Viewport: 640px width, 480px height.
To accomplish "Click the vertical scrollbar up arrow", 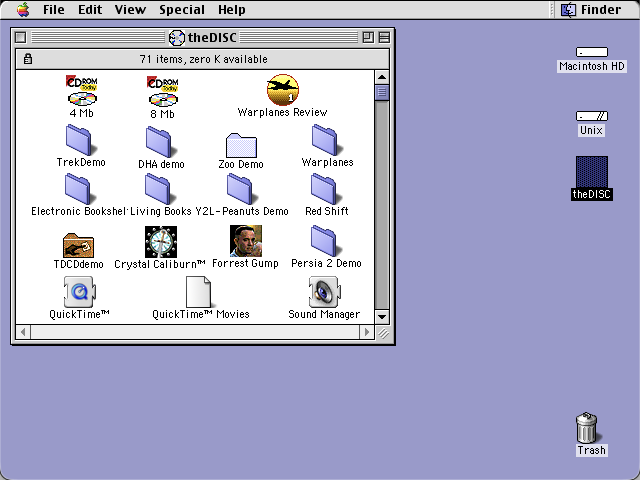I will 382,77.
